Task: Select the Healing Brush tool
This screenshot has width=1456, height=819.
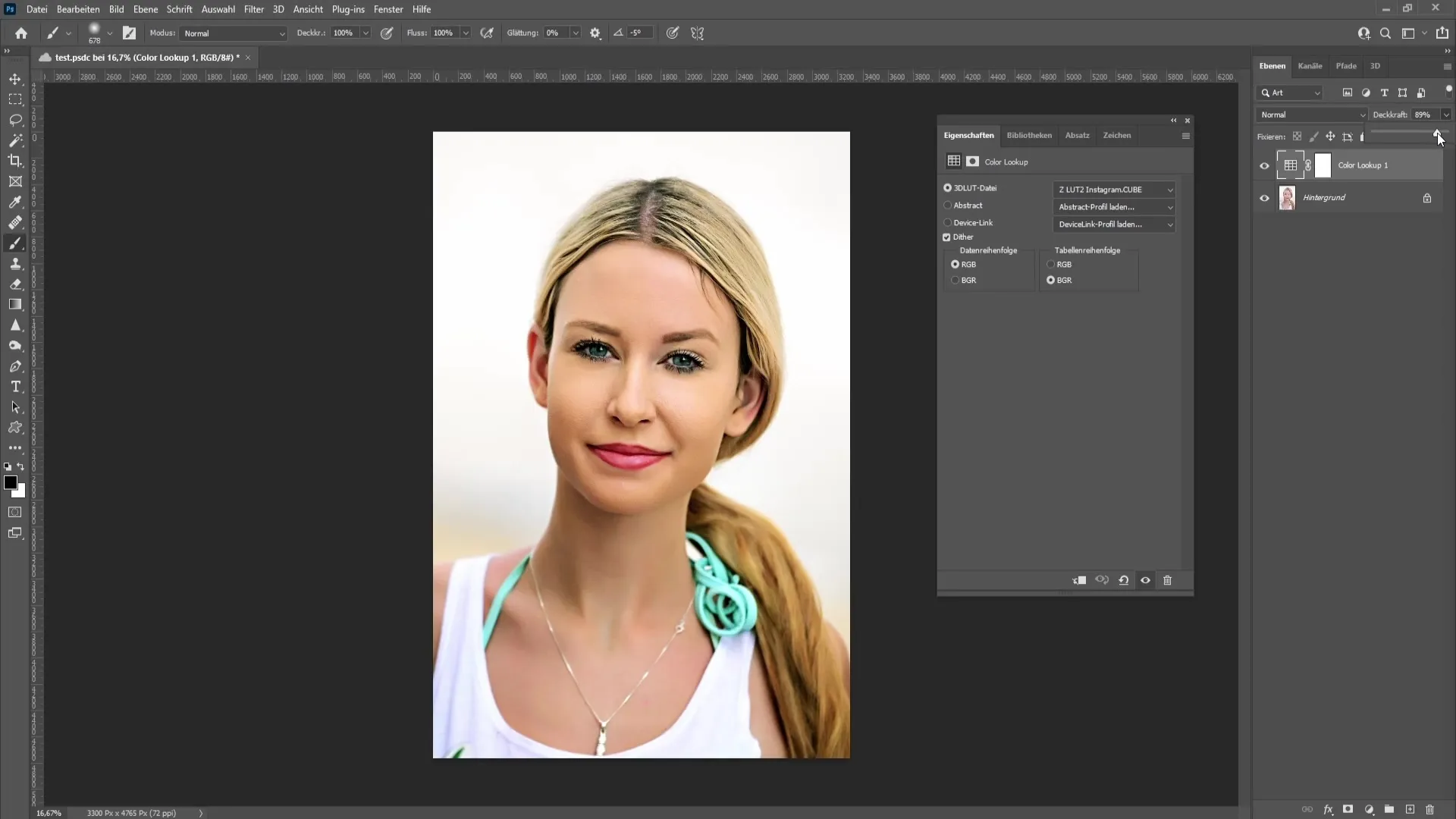Action: pyautogui.click(x=15, y=222)
